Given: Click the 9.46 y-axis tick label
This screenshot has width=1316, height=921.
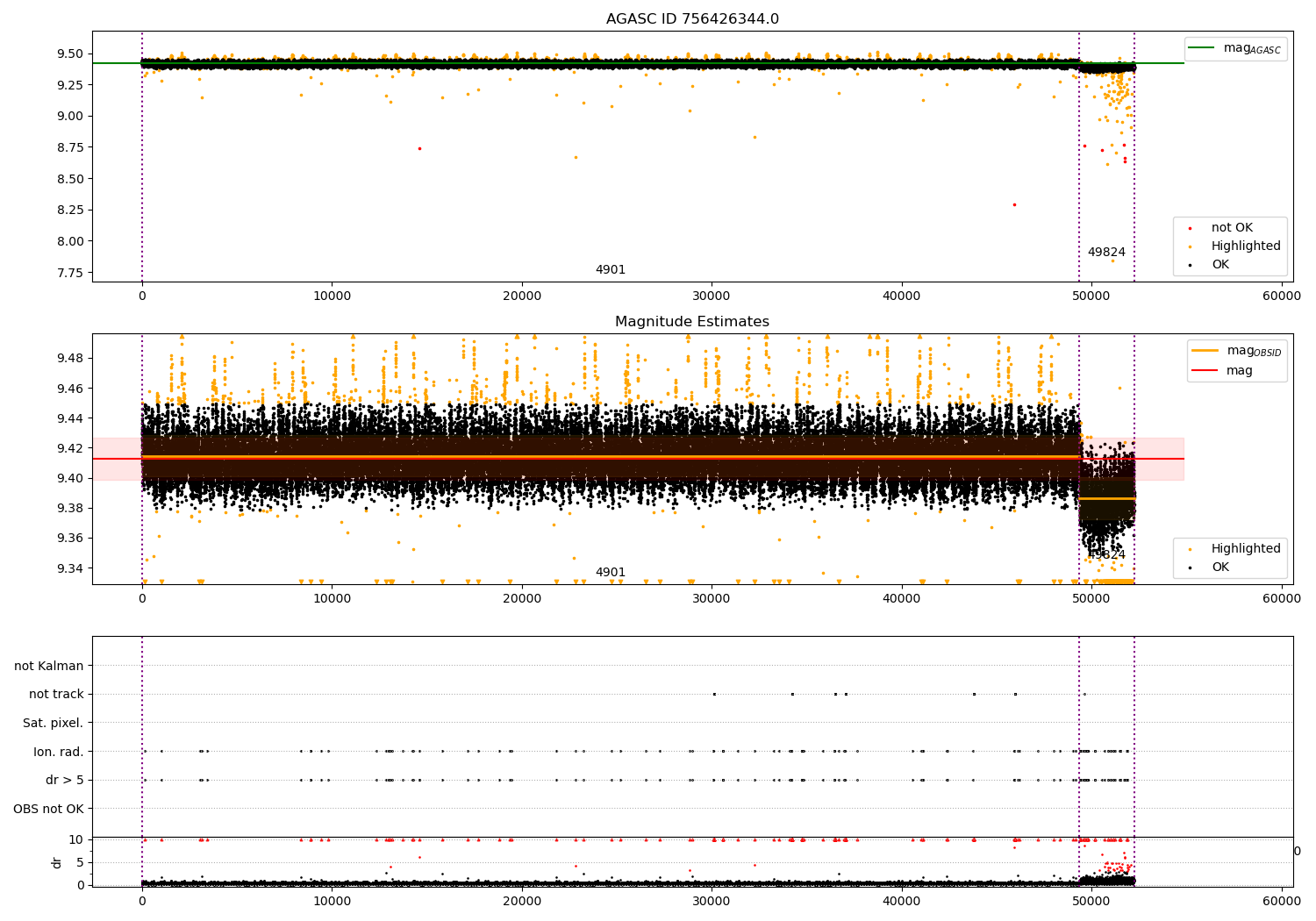Looking at the screenshot, I should coord(68,389).
